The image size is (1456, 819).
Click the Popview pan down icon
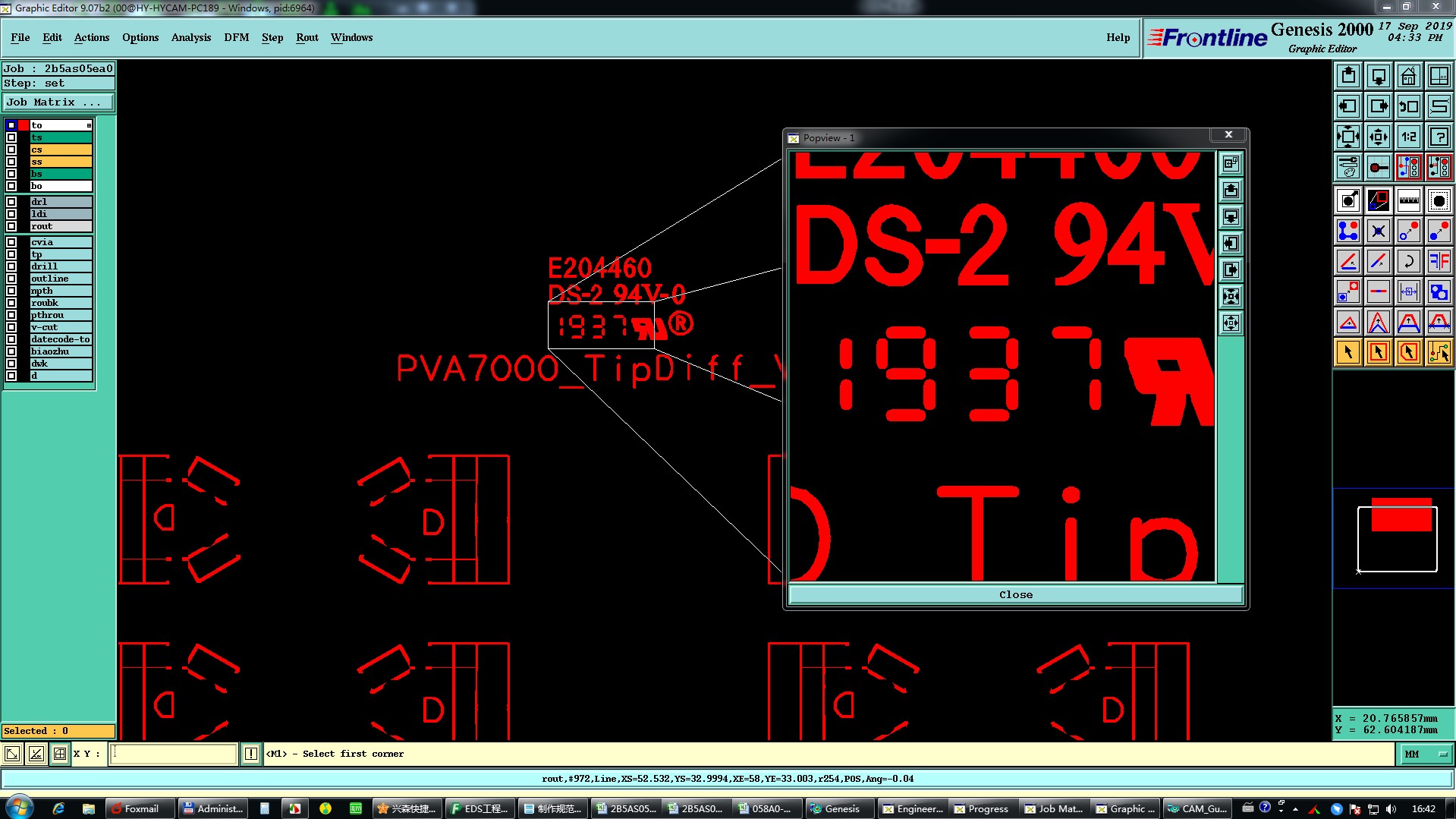(x=1231, y=217)
